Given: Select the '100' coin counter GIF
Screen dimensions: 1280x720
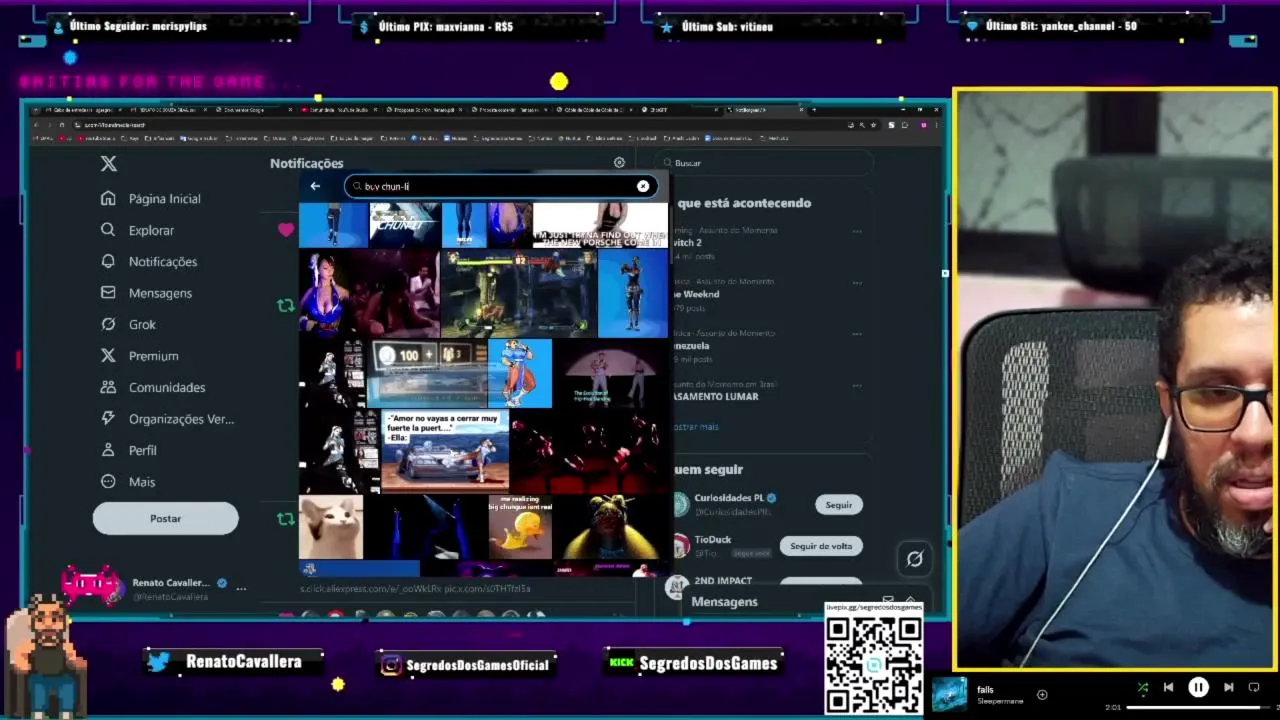Looking at the screenshot, I should click(x=427, y=374).
